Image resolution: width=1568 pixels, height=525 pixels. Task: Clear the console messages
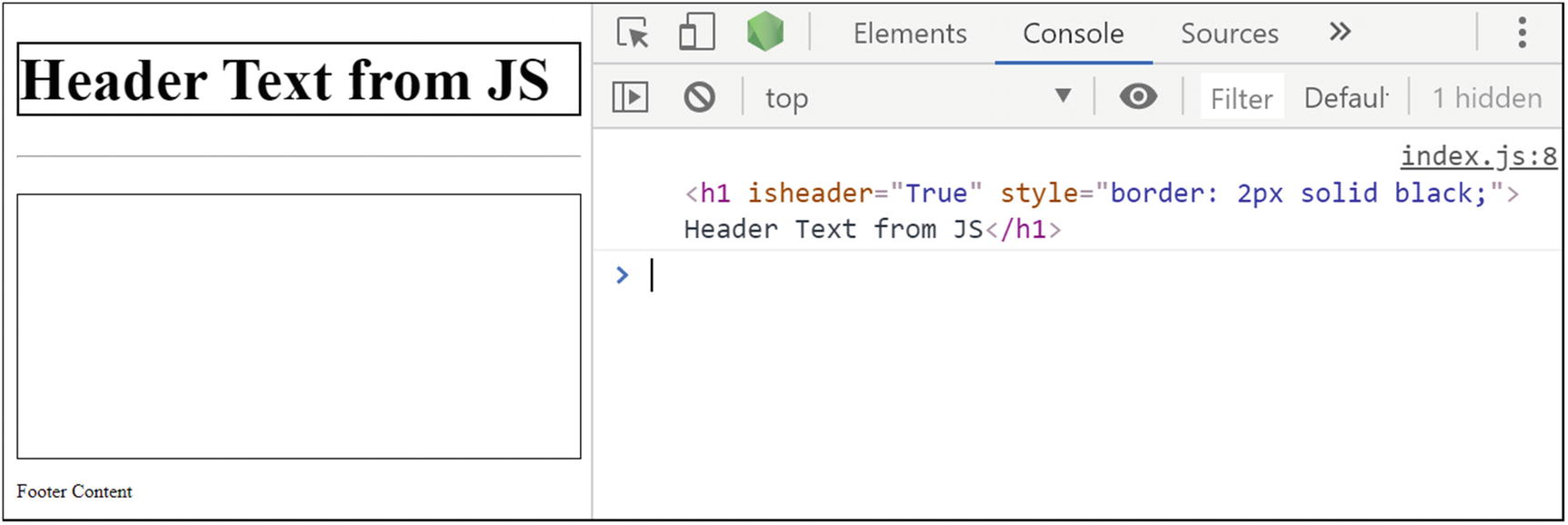pyautogui.click(x=699, y=97)
